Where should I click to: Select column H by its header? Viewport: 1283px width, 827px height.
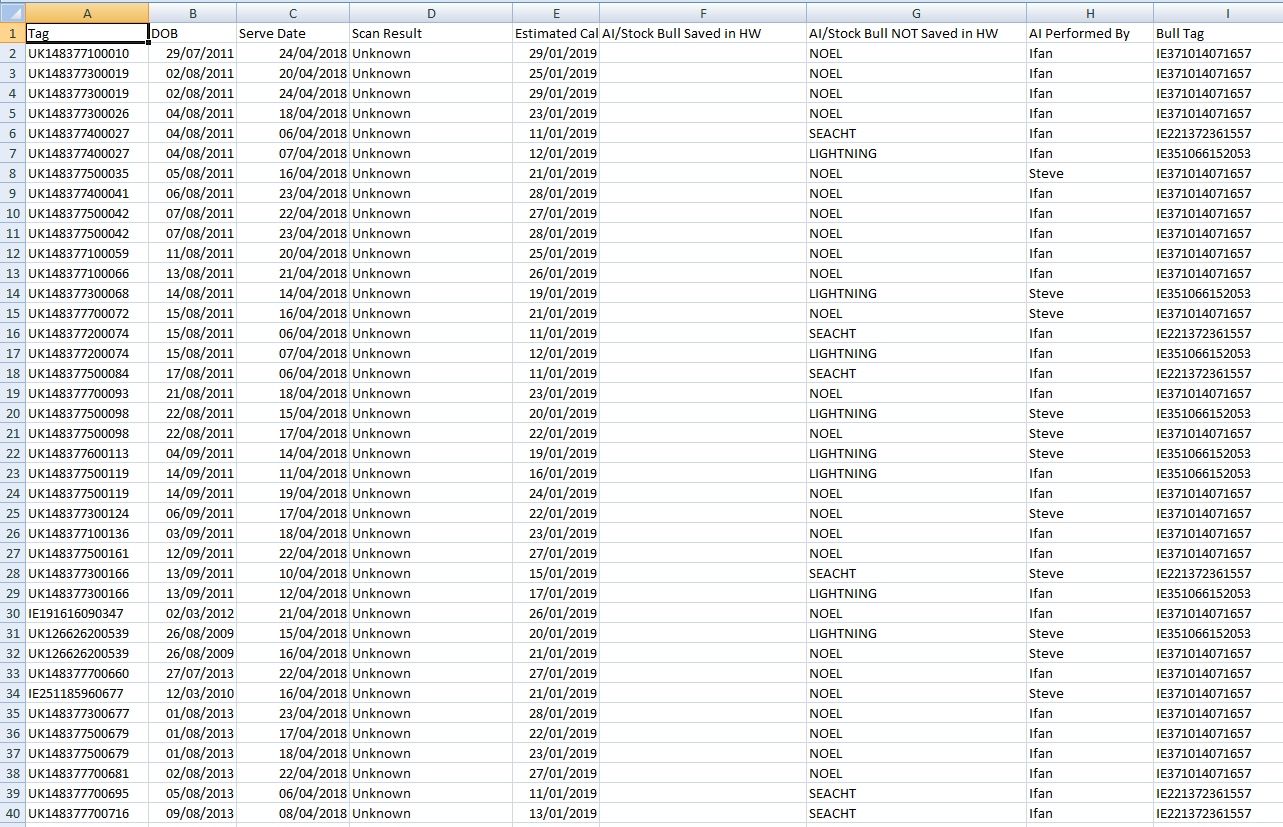pyautogui.click(x=1090, y=13)
